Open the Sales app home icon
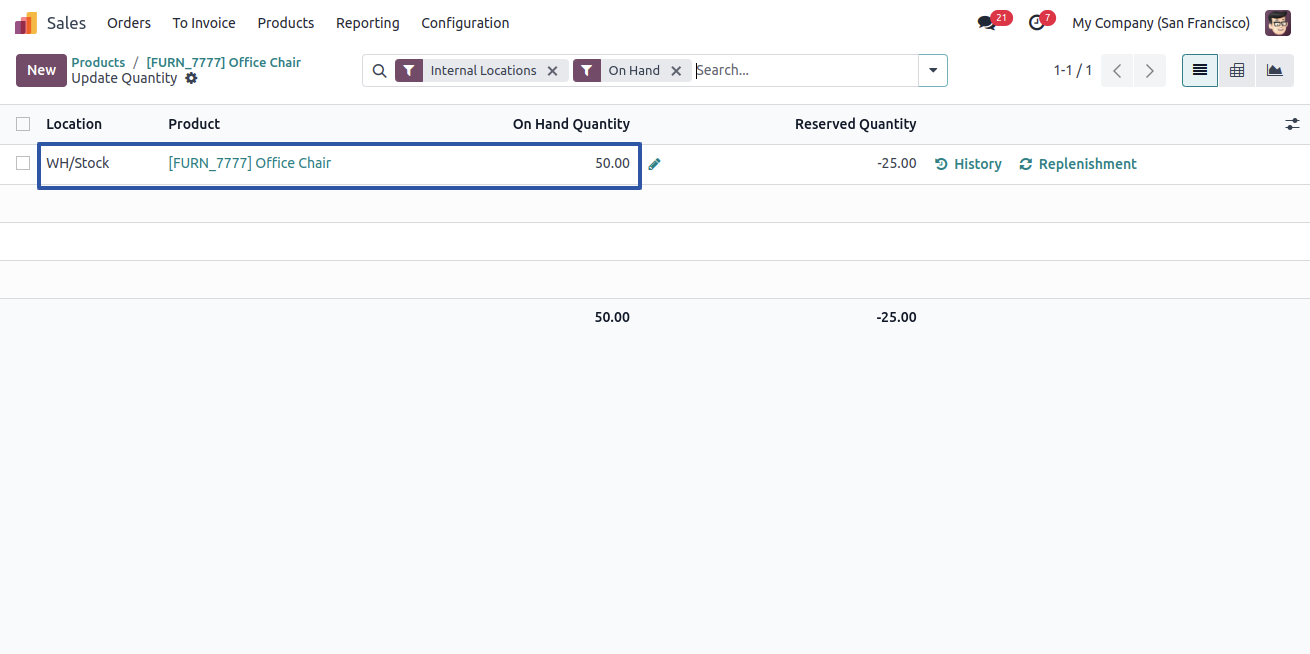This screenshot has height=654, width=1310. (26, 23)
